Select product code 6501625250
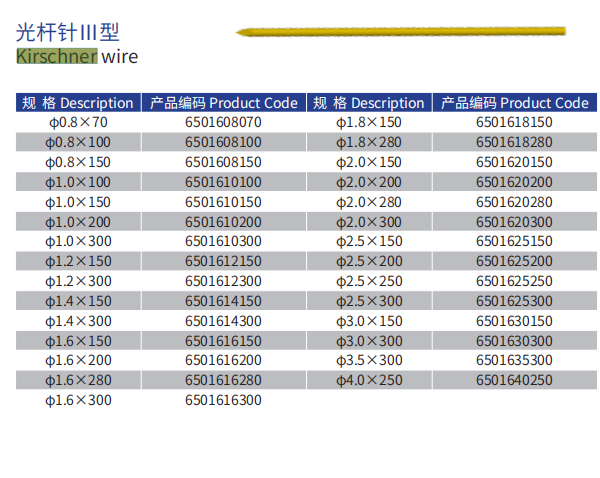This screenshot has height=478, width=600. pos(514,281)
